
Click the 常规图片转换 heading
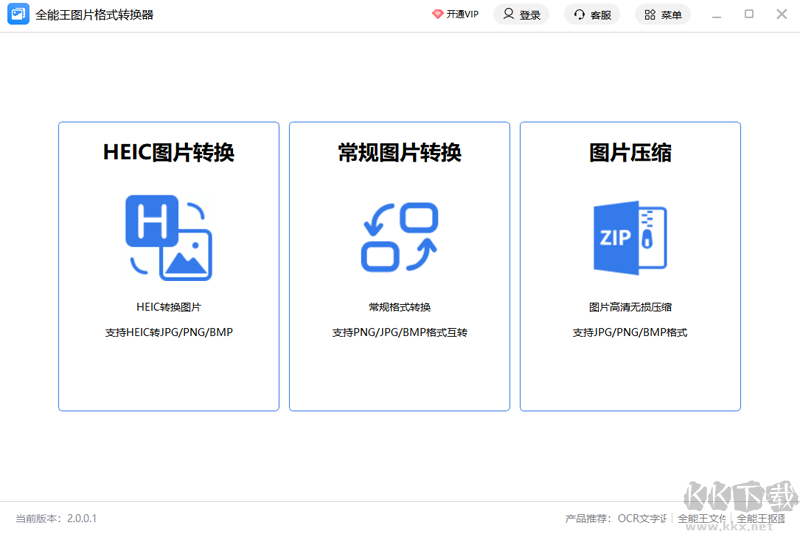tap(399, 152)
